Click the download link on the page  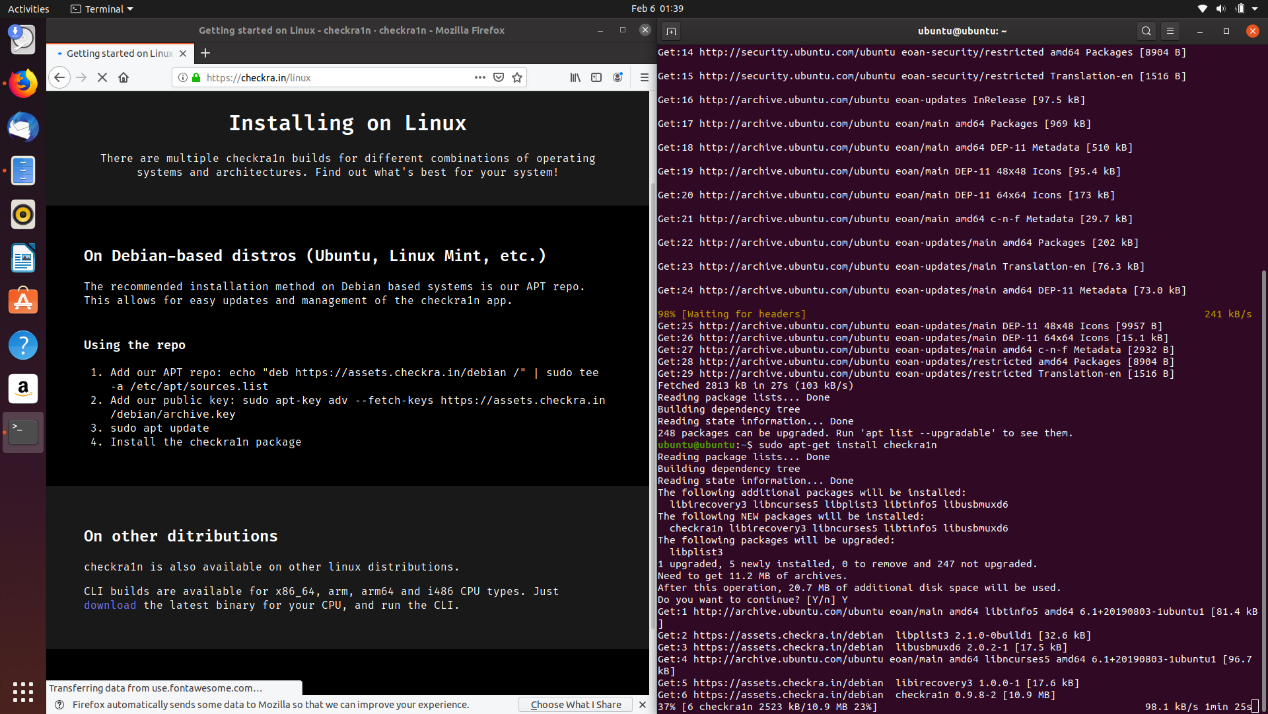pyautogui.click(x=109, y=605)
